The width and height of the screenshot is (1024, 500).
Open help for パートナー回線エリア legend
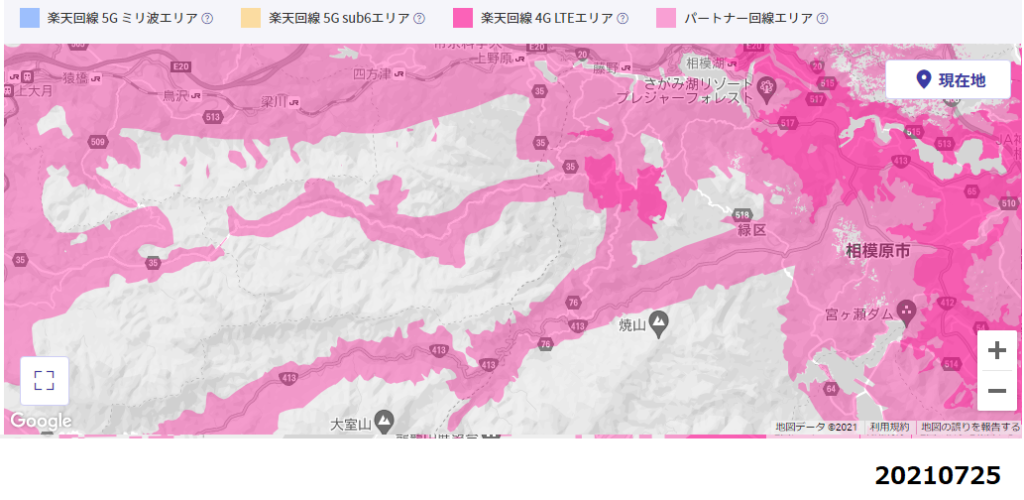tap(822, 18)
